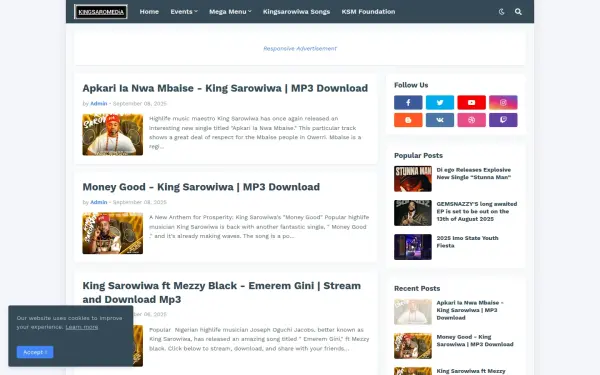The height and width of the screenshot is (375, 600).
Task: Accept cookies with the Accept button
Action: point(35,352)
